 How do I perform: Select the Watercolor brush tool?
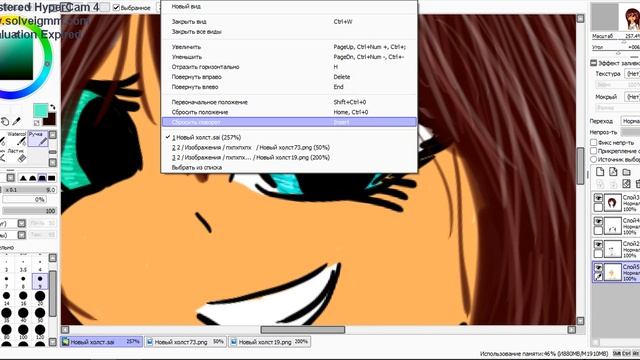(x=17, y=139)
